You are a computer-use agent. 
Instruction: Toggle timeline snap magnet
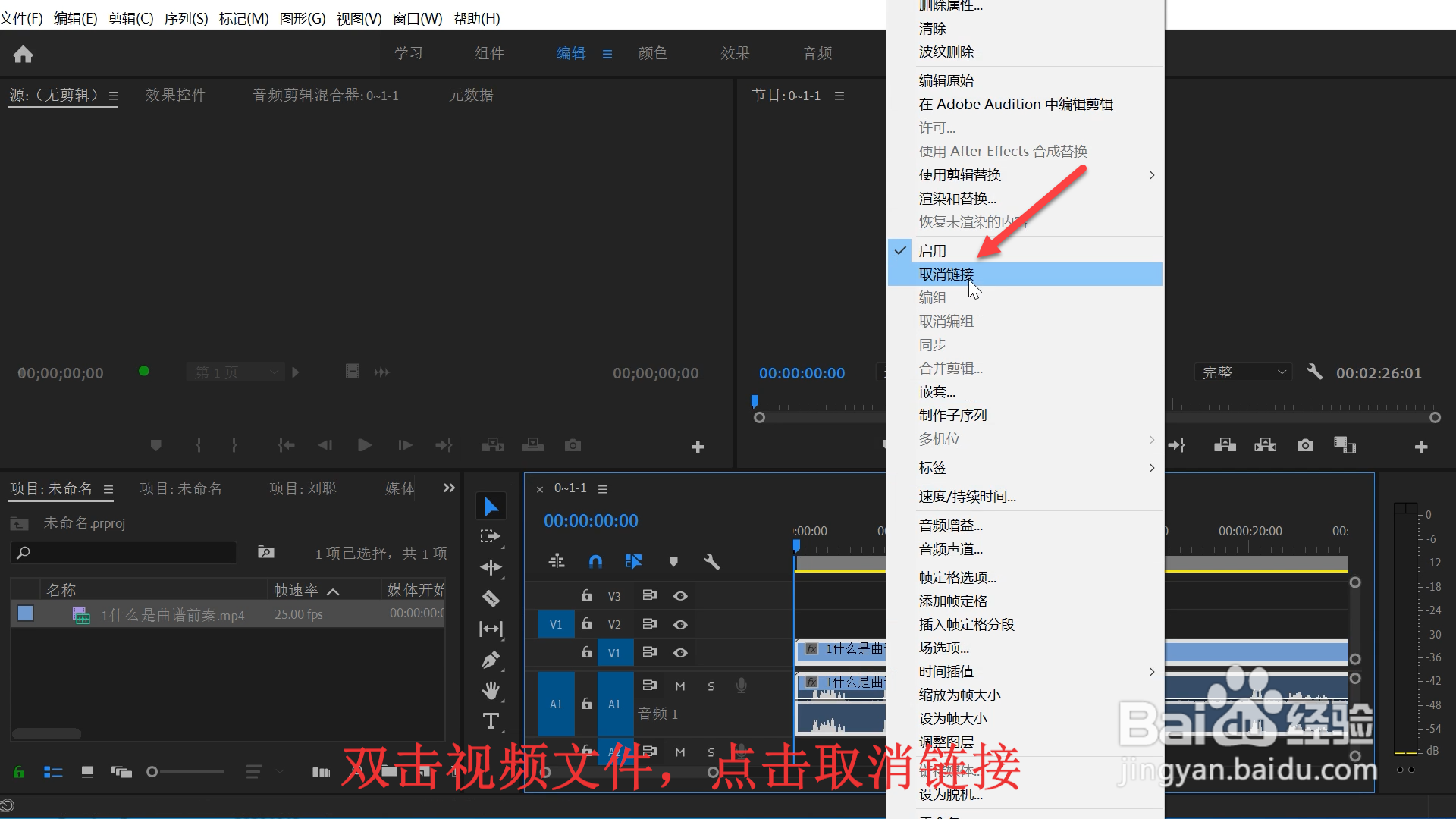595,561
